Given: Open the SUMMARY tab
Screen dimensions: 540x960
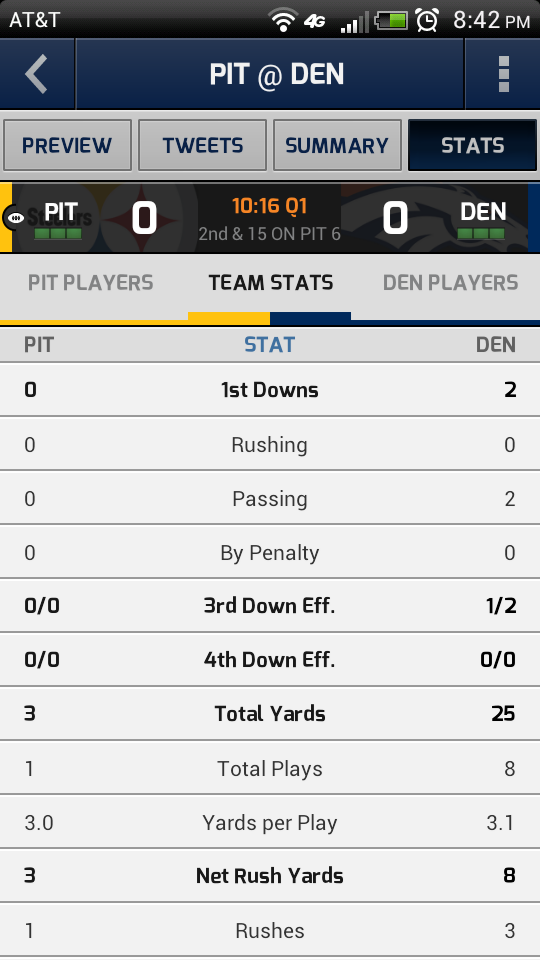Looking at the screenshot, I should [337, 145].
